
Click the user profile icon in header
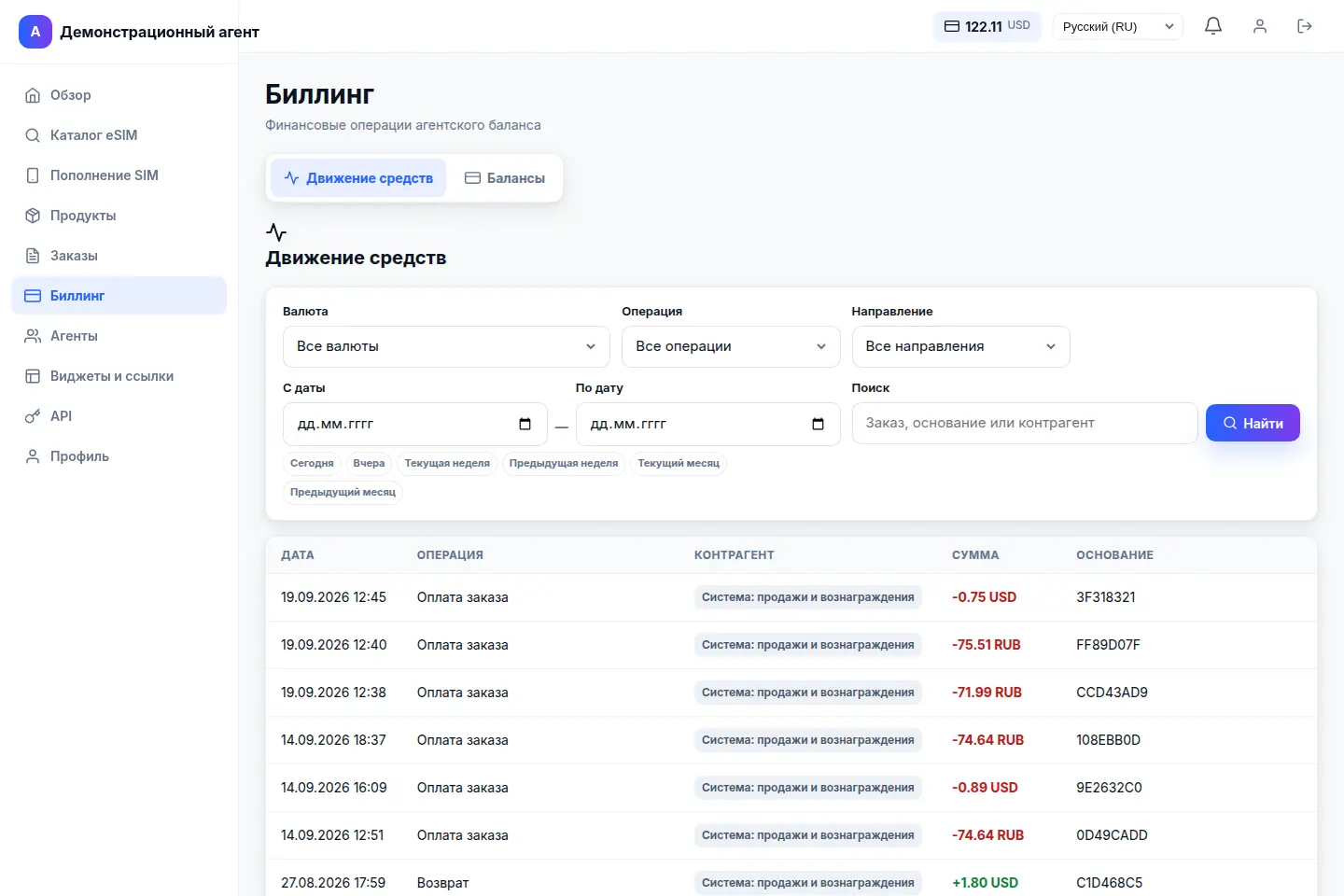click(x=1260, y=26)
